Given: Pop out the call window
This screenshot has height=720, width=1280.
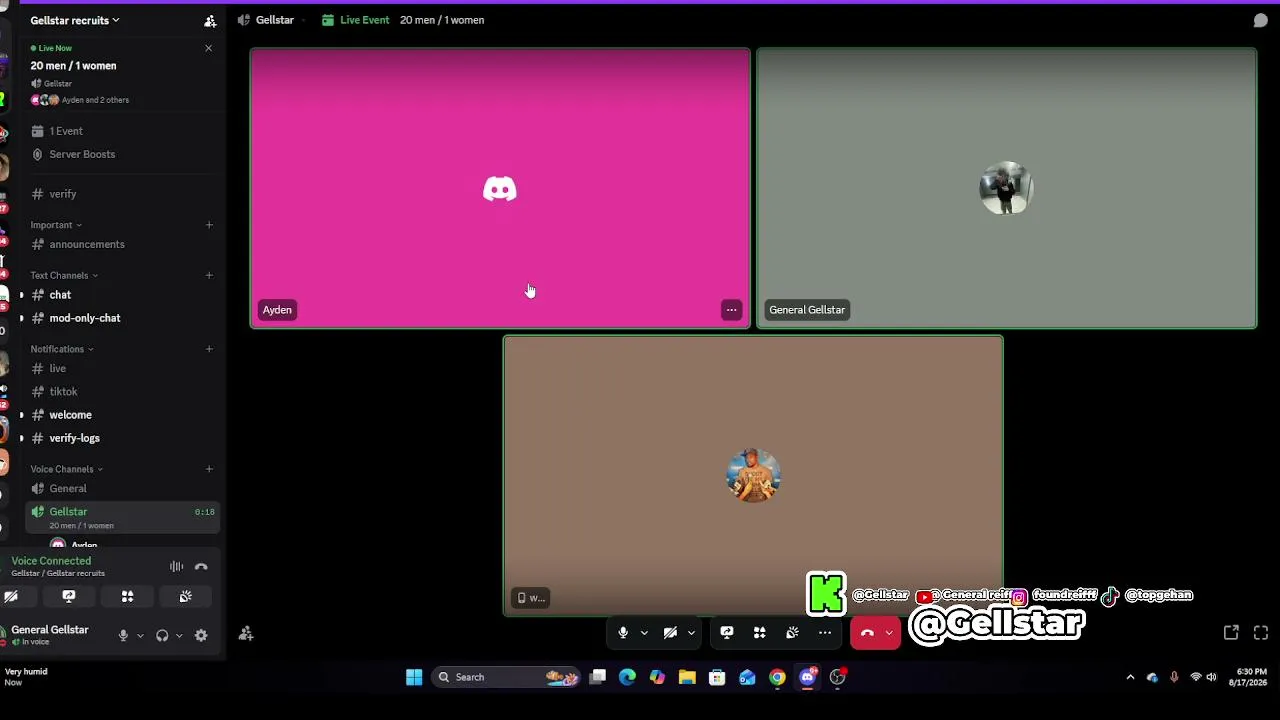Looking at the screenshot, I should click(1231, 633).
